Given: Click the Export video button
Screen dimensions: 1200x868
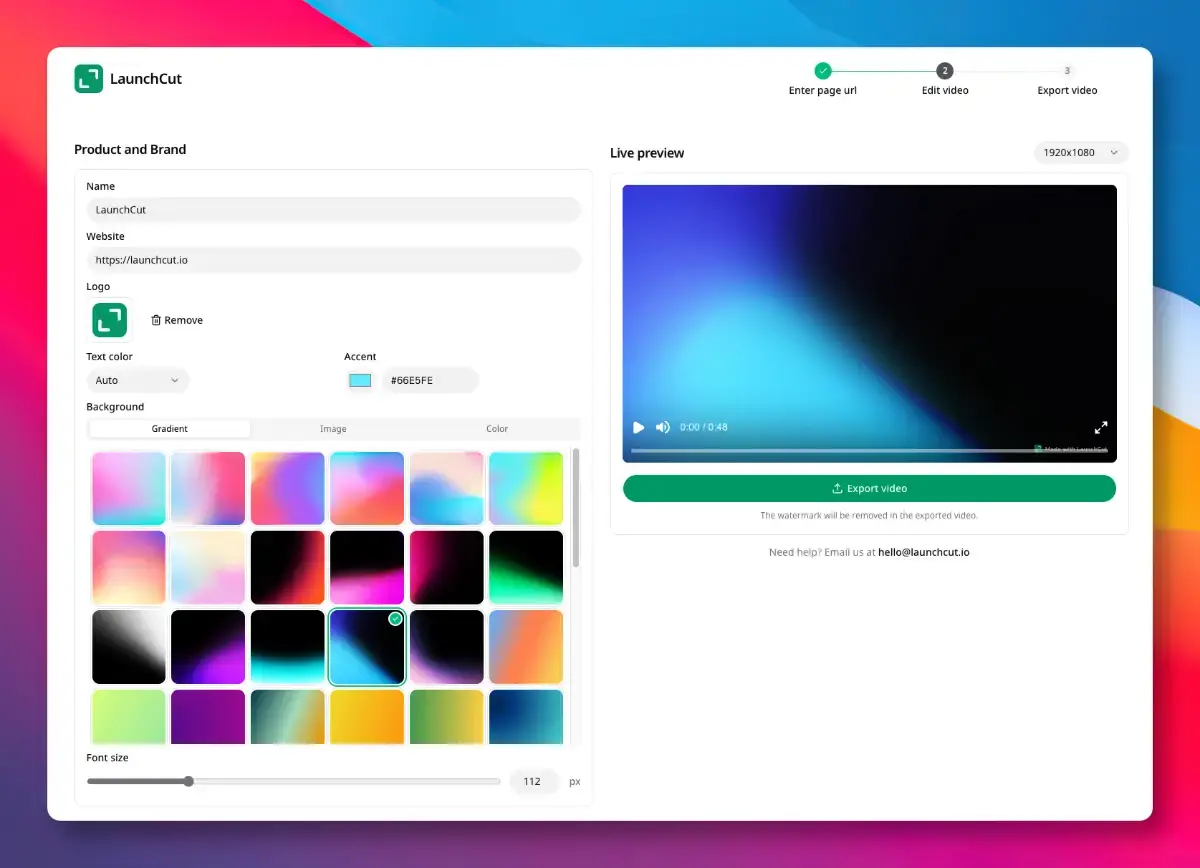Looking at the screenshot, I should 869,488.
